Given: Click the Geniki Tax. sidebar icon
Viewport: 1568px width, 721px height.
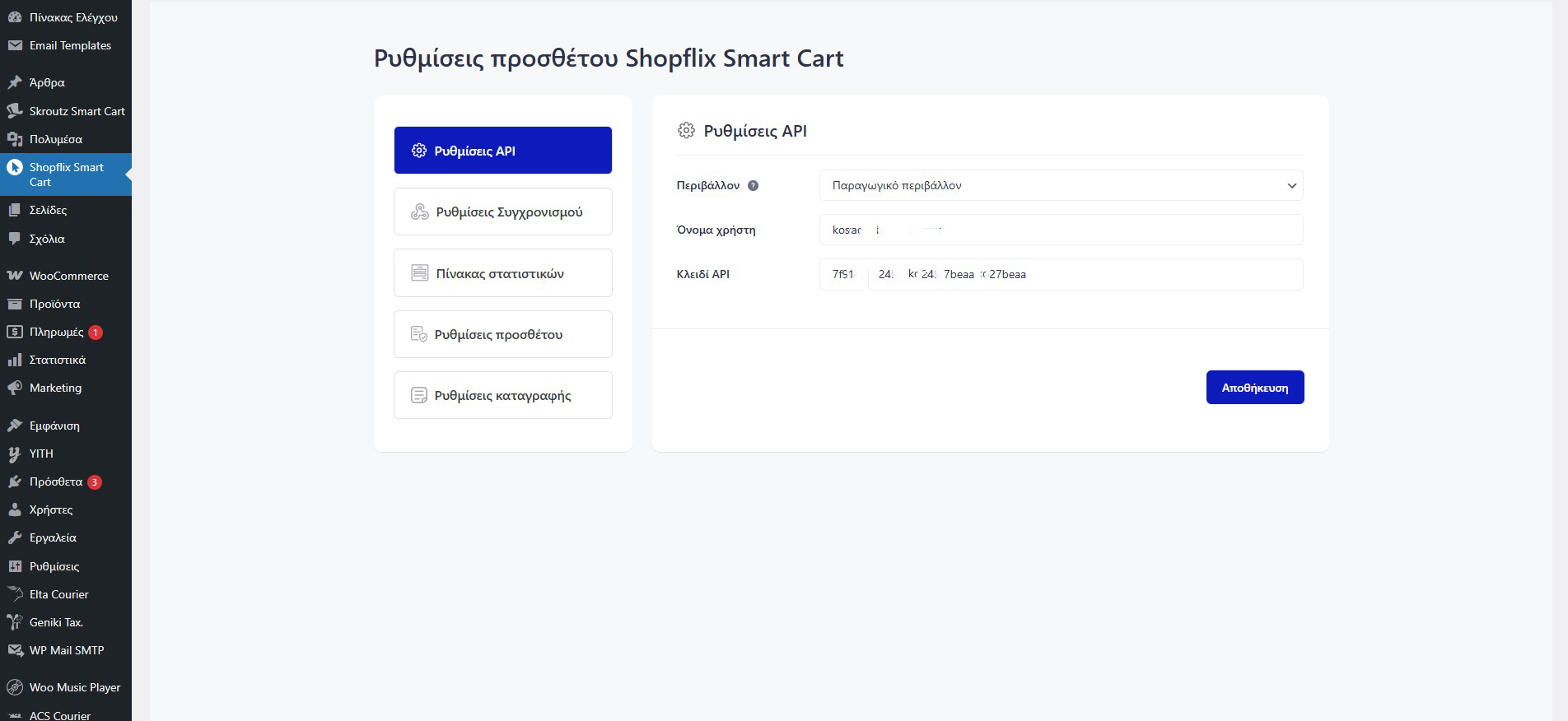Looking at the screenshot, I should tap(14, 622).
